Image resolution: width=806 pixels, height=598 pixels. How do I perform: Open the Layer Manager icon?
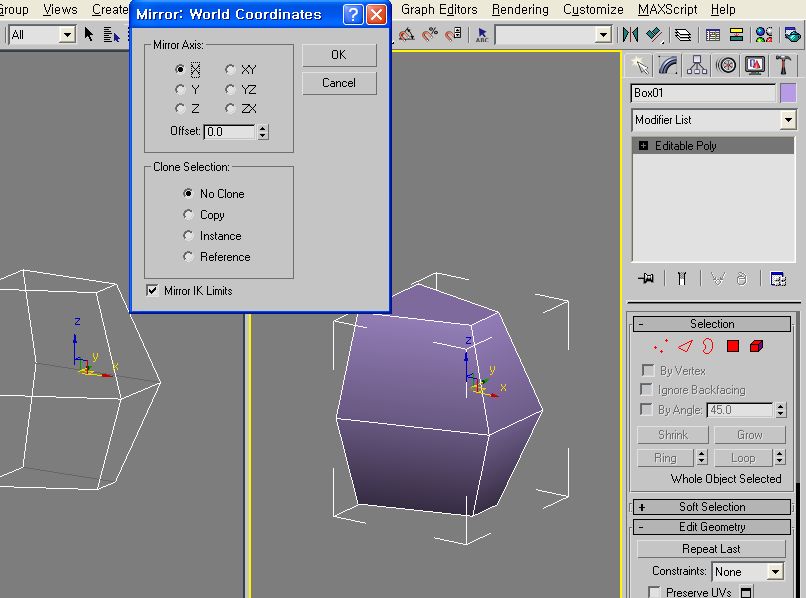pyautogui.click(x=683, y=34)
